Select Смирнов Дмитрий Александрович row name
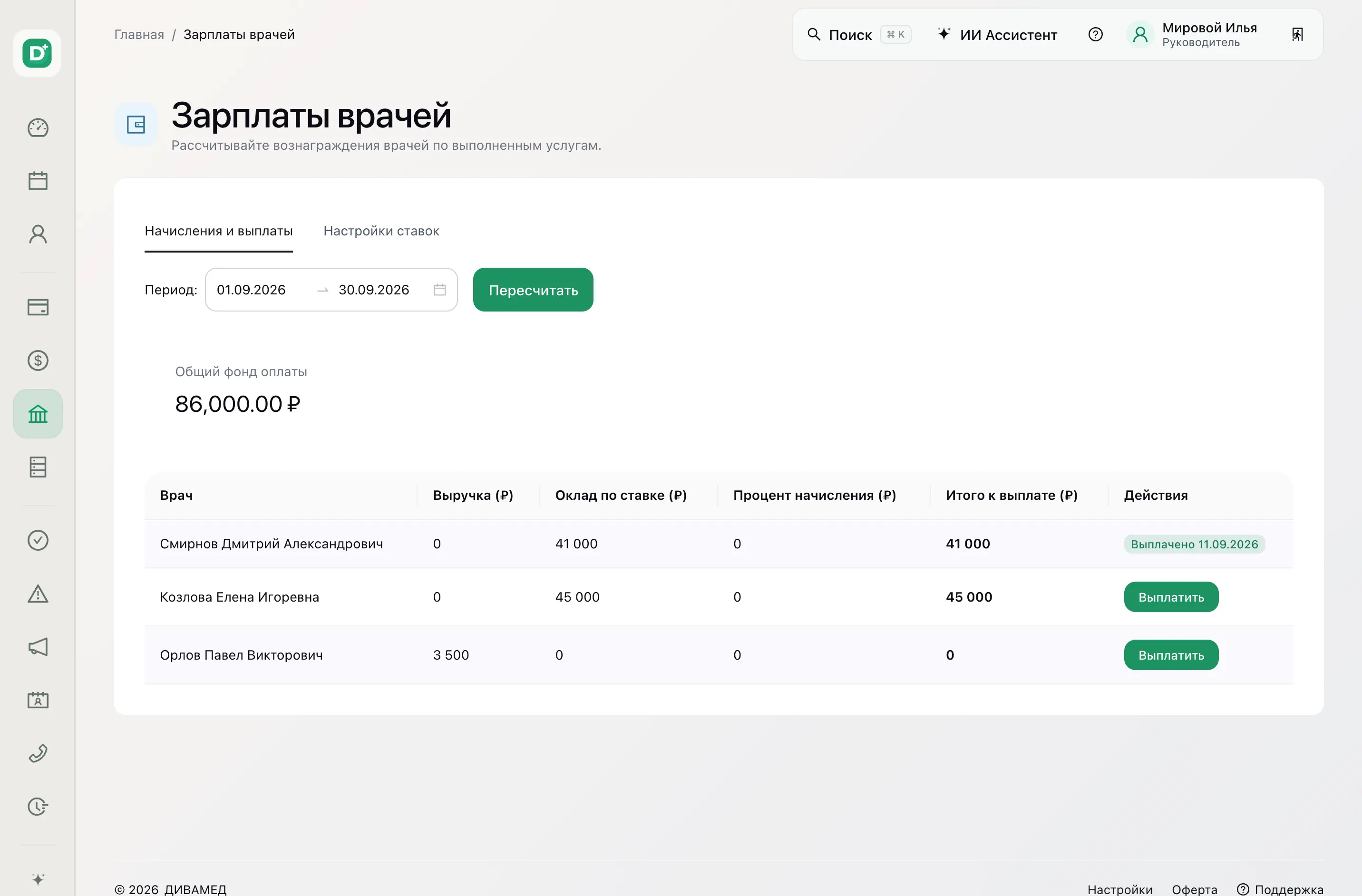 (271, 544)
